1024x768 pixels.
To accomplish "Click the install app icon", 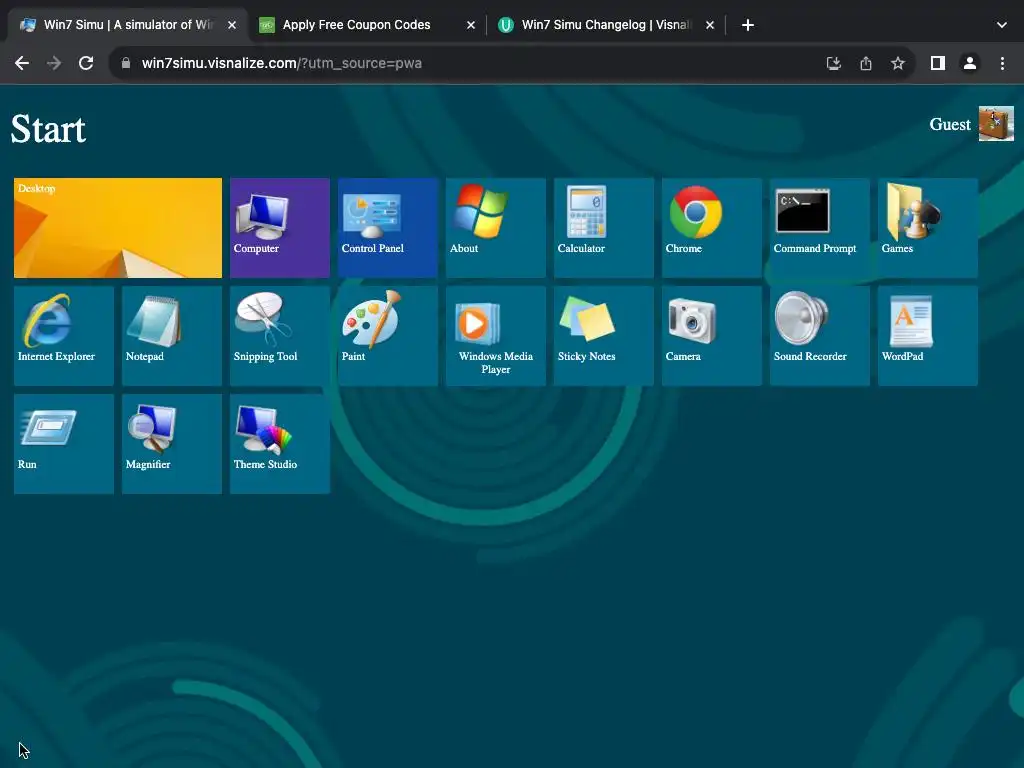I will click(x=833, y=63).
